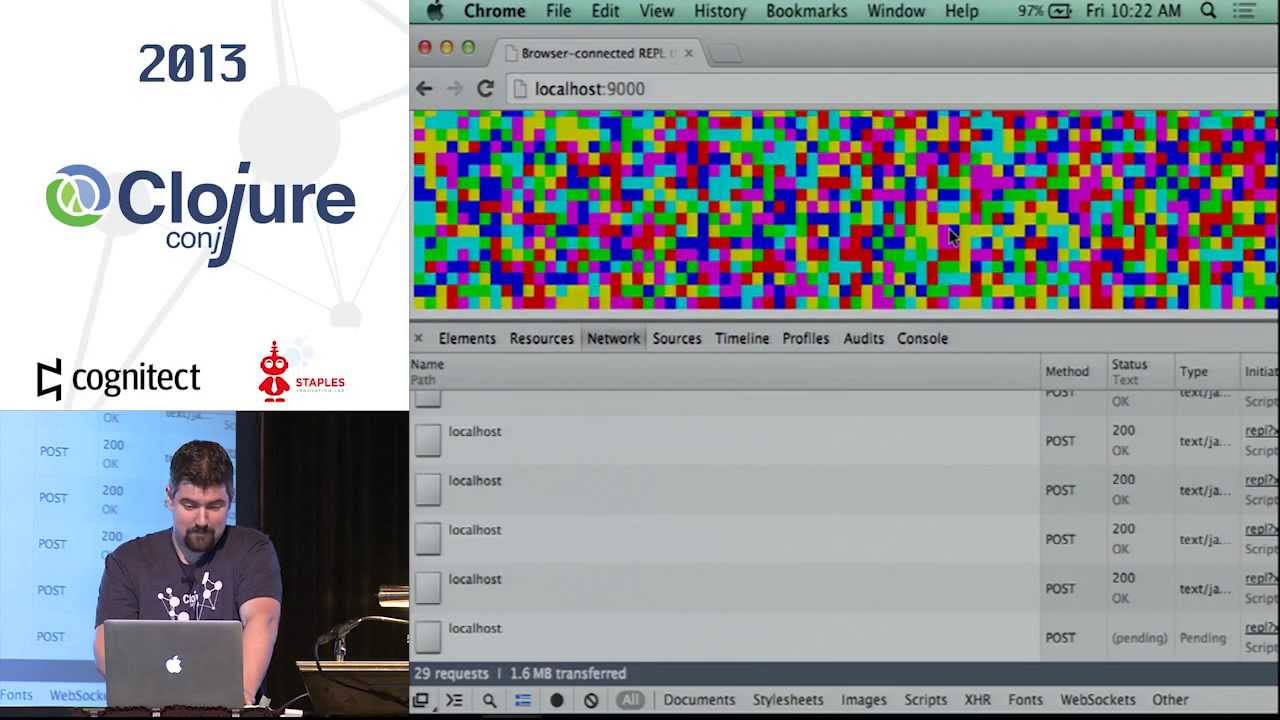Image resolution: width=1280 pixels, height=720 pixels.
Task: Sort by the Type column header
Action: (x=1206, y=371)
